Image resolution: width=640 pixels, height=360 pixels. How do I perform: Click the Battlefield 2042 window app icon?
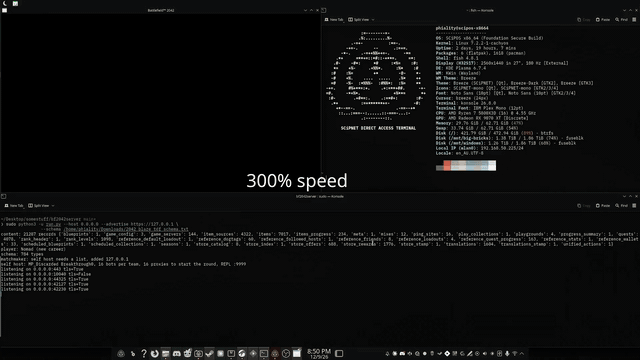pyautogui.click(x=4, y=10)
